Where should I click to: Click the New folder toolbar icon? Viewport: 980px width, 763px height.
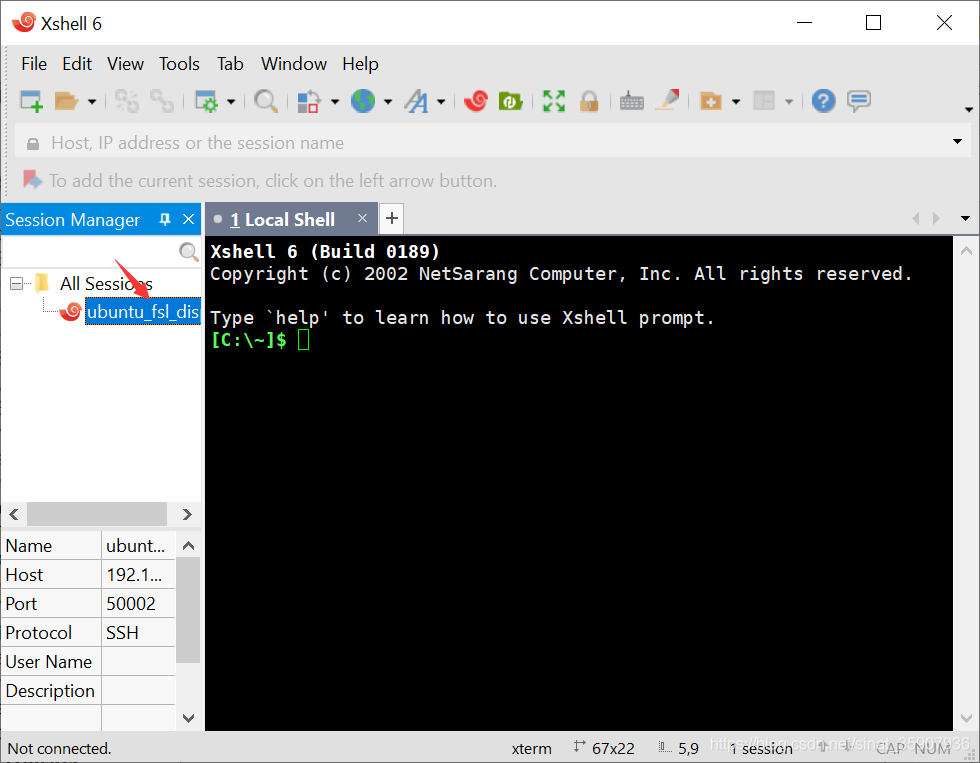711,101
